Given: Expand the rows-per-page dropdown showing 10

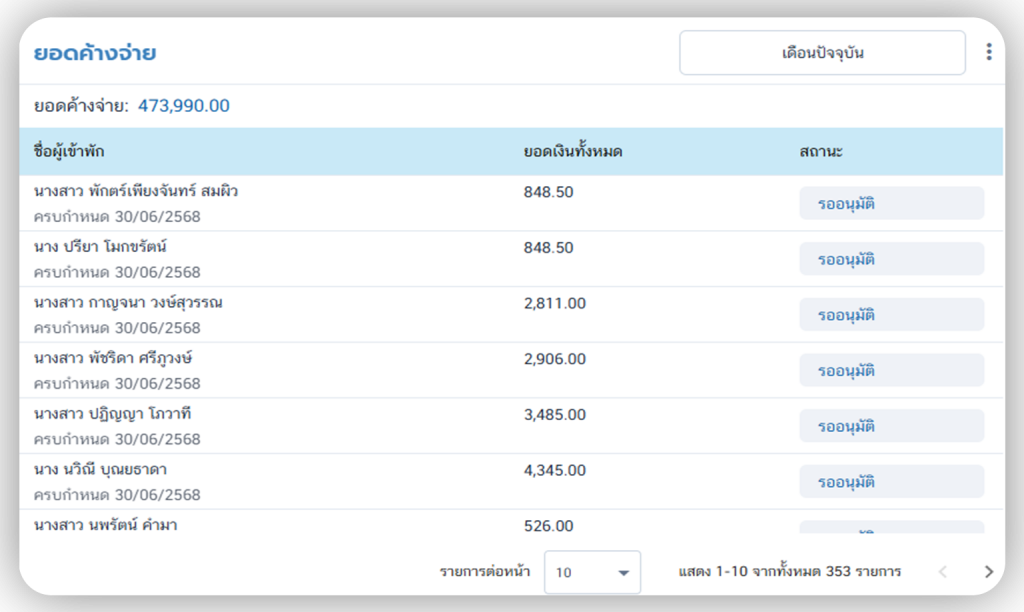Looking at the screenshot, I should click(x=592, y=572).
